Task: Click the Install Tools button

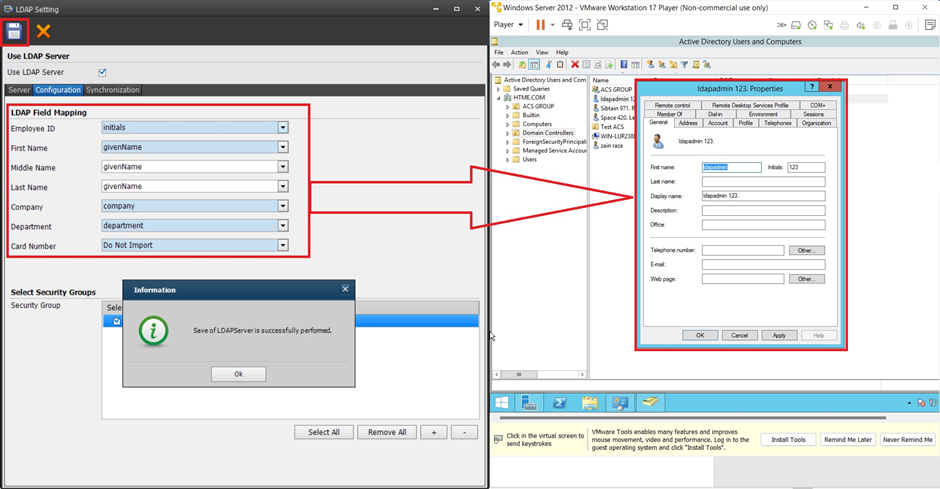Action: point(788,440)
